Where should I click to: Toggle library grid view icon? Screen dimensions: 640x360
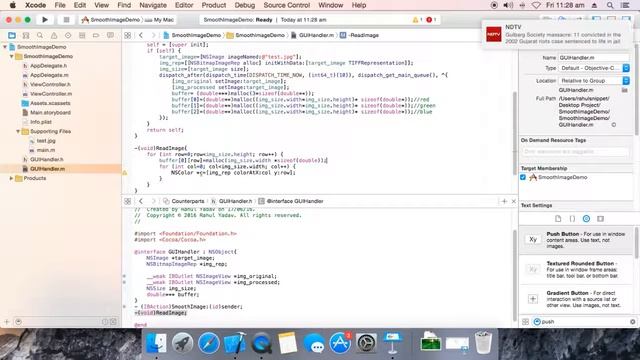pos(525,322)
